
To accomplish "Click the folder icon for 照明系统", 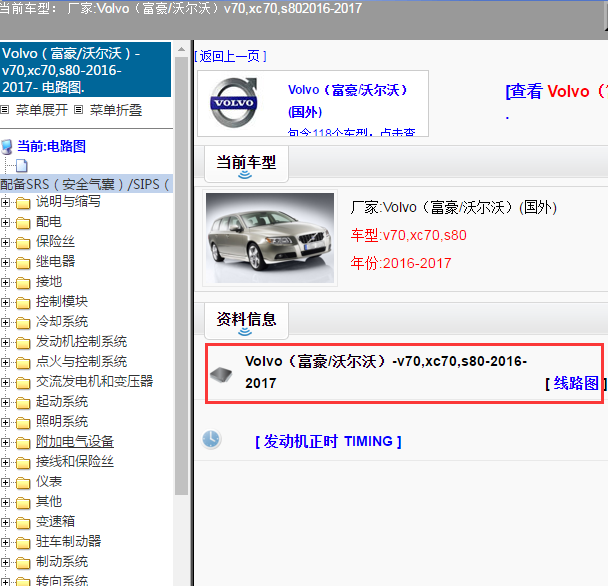I will [x=23, y=423].
